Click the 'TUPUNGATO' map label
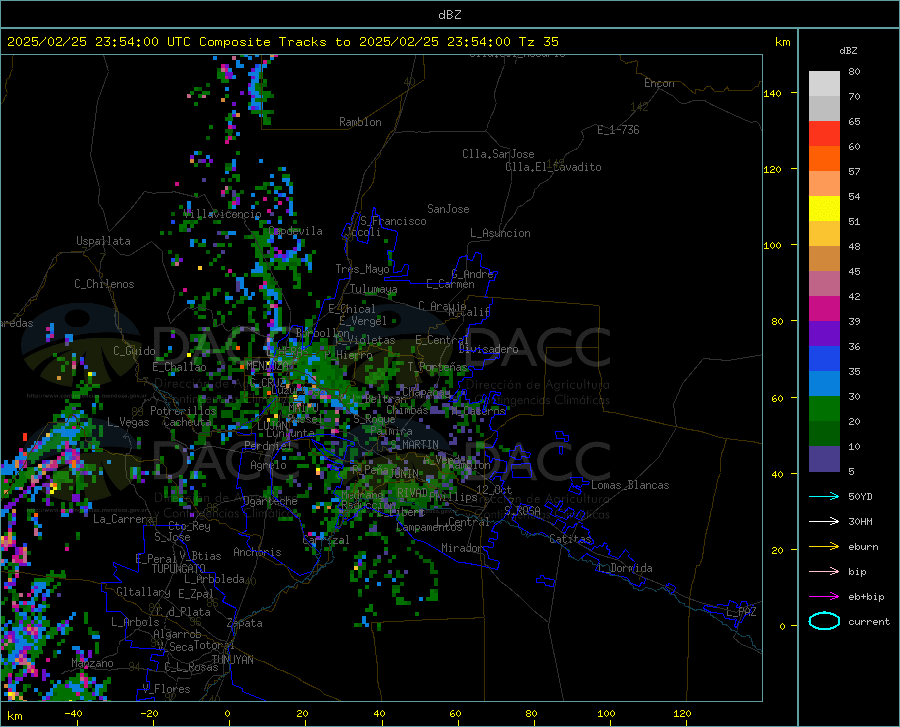Screen dimensions: 900x727 tap(179, 569)
